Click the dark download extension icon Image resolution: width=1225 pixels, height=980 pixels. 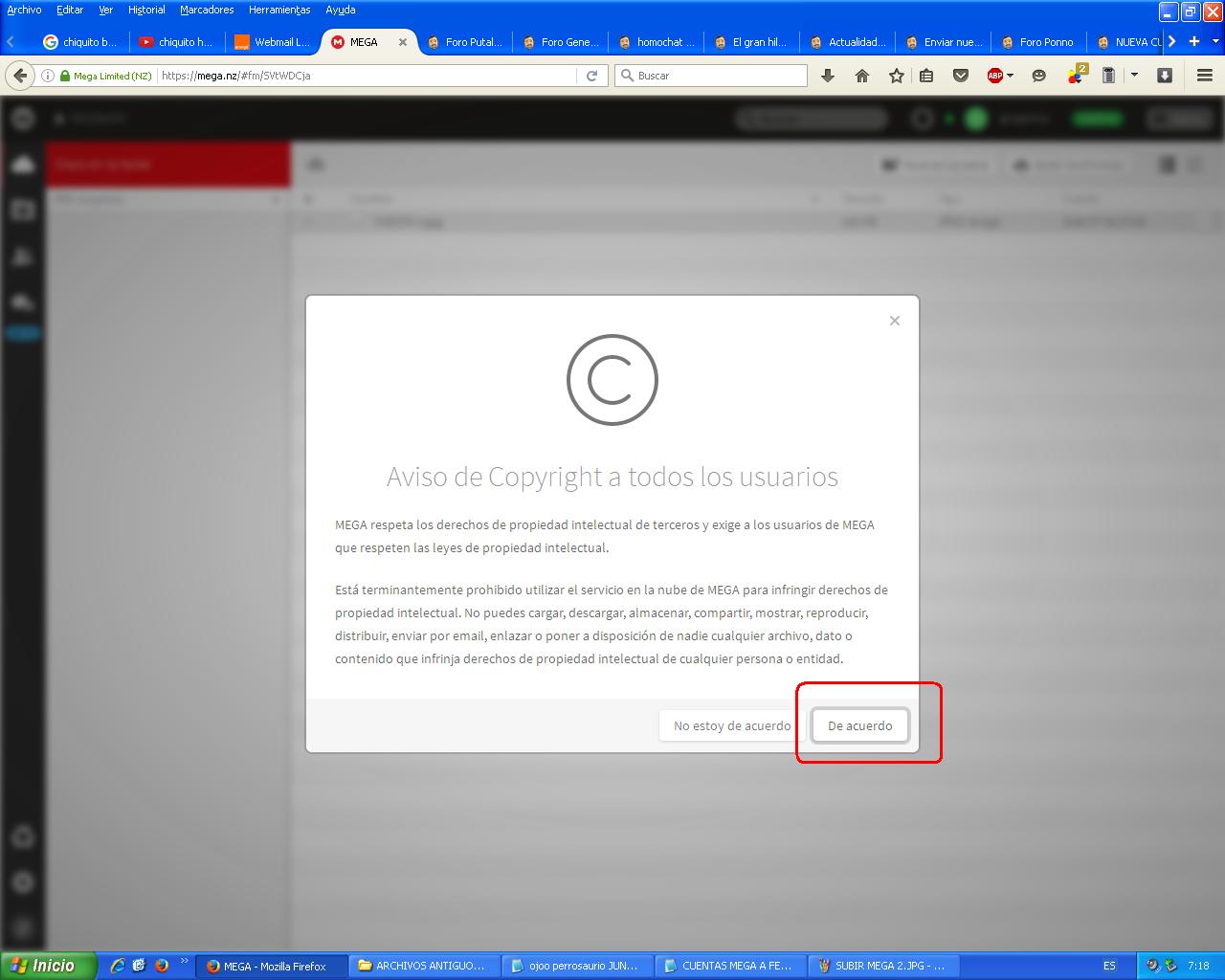(x=1165, y=76)
